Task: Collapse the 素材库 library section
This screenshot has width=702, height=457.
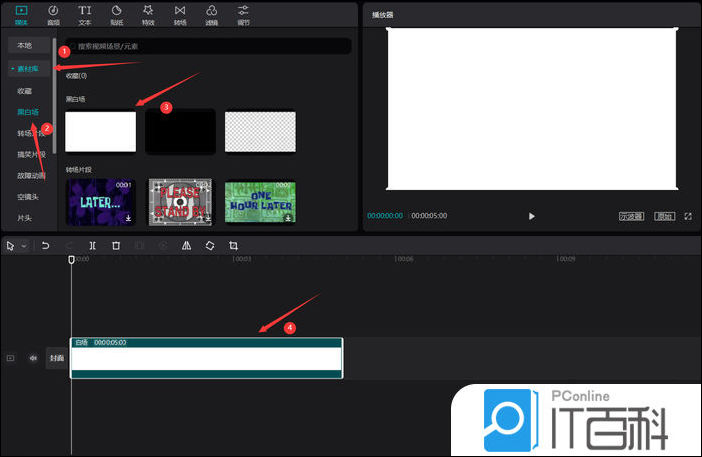Action: point(29,68)
